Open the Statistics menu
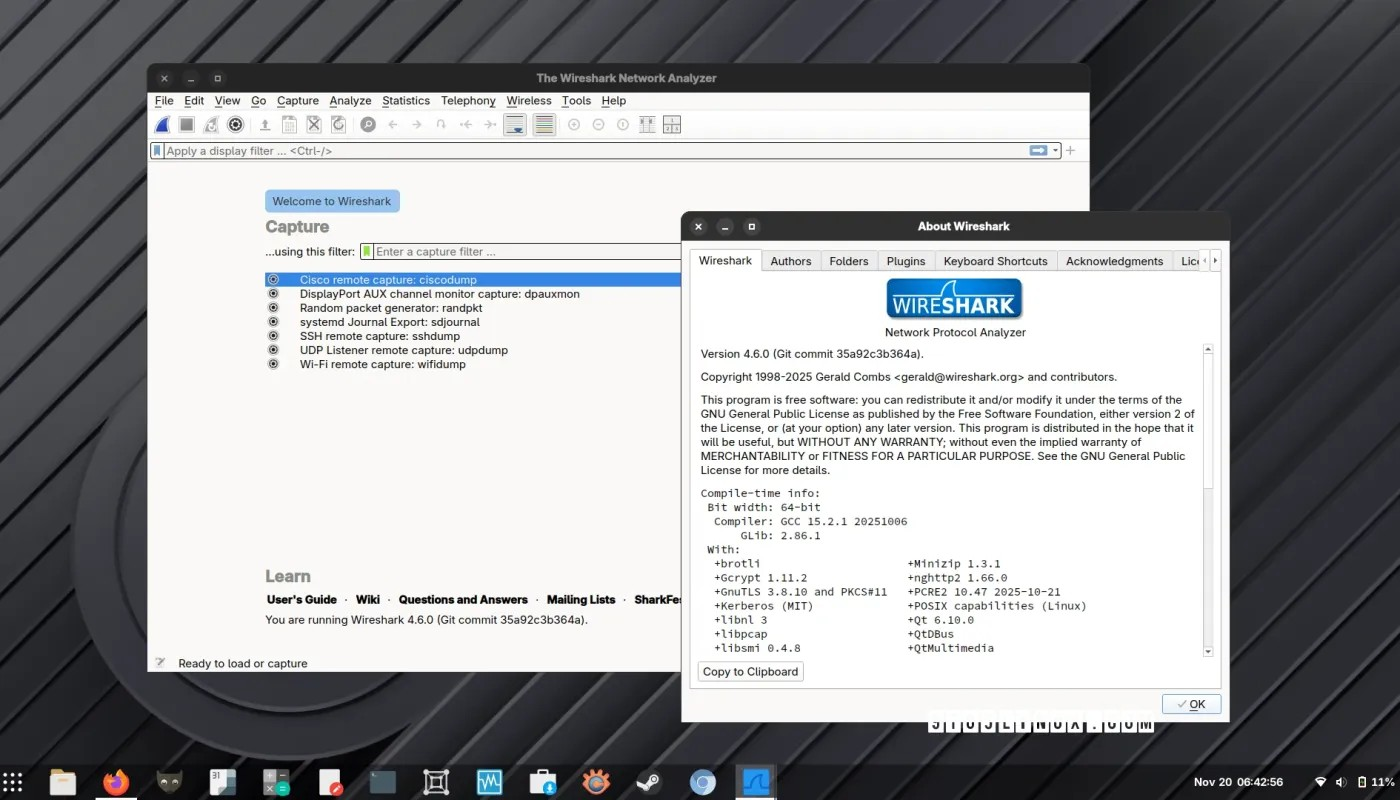The width and height of the screenshot is (1400, 800). point(405,100)
